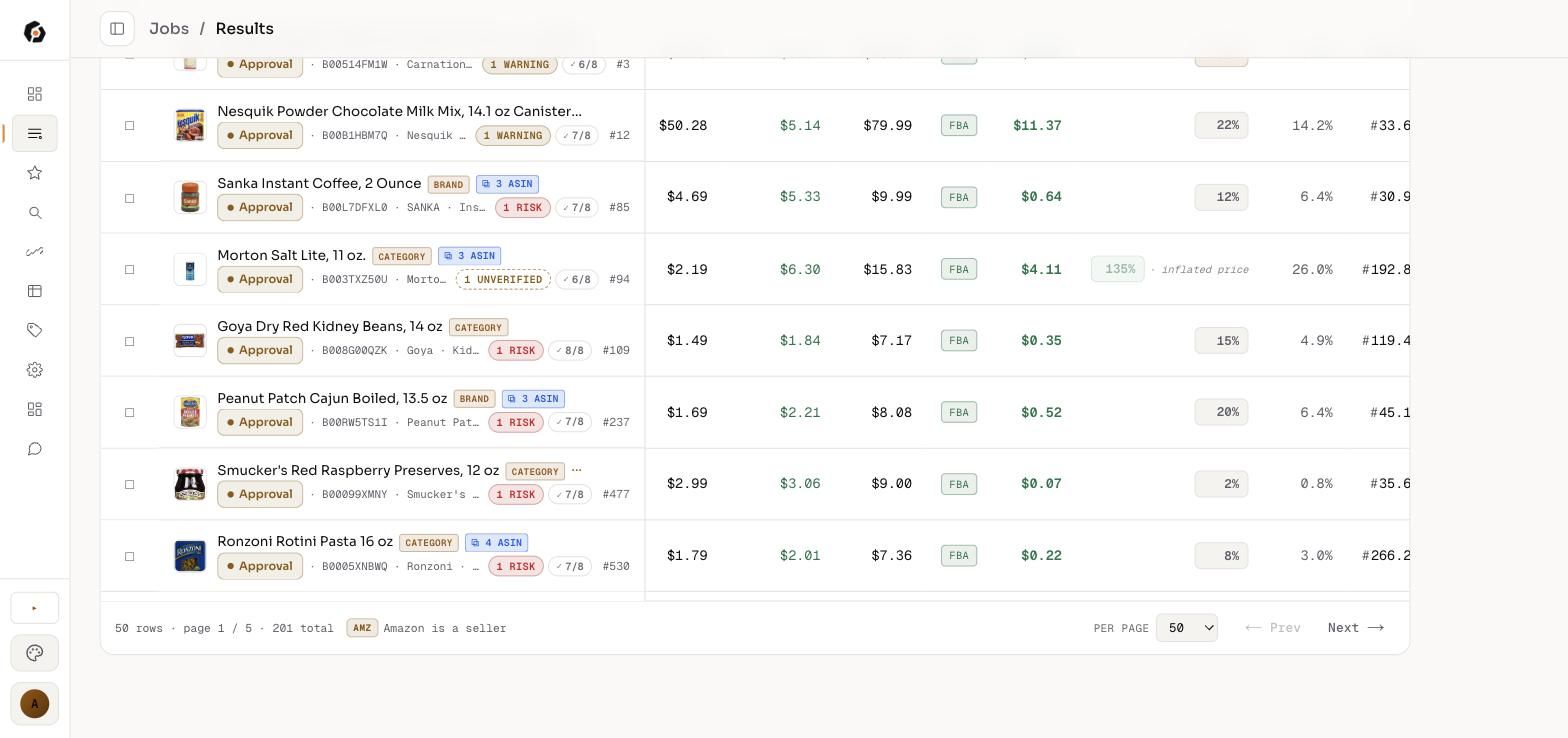Click the 1 RISK badge on Goya row
The height and width of the screenshot is (738, 1568).
[516, 351]
